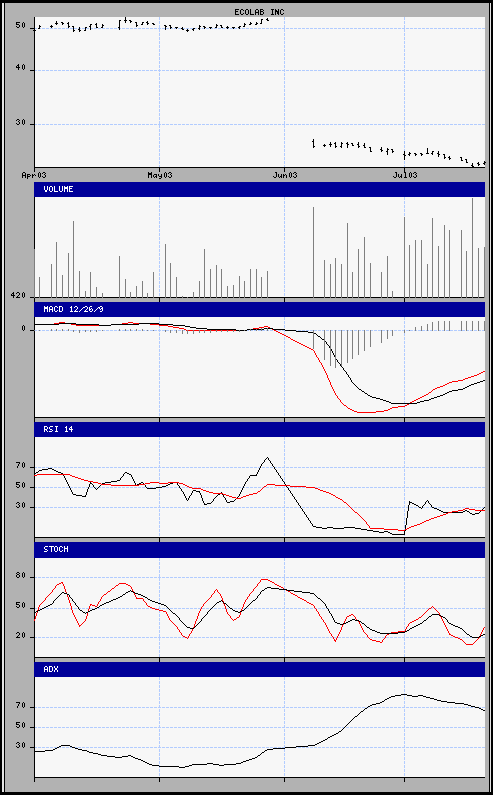Click the 0 label on MACD axis
This screenshot has height=795, width=493.
click(23, 329)
